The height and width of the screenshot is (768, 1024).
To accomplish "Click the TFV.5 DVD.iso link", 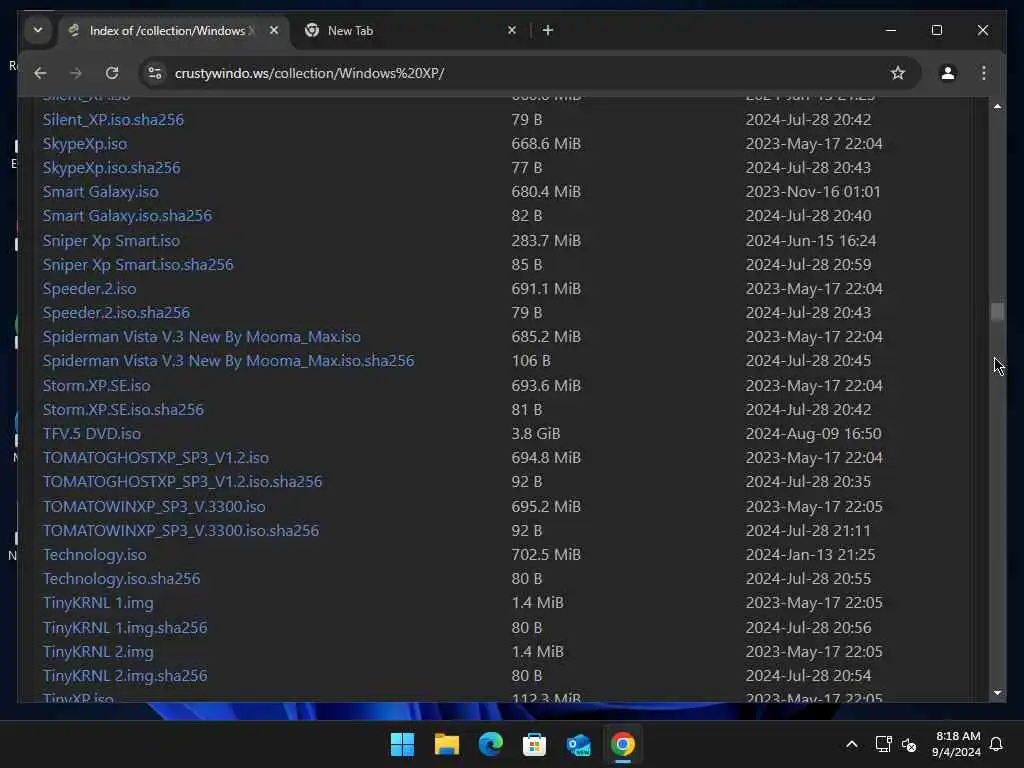I will (x=92, y=434).
